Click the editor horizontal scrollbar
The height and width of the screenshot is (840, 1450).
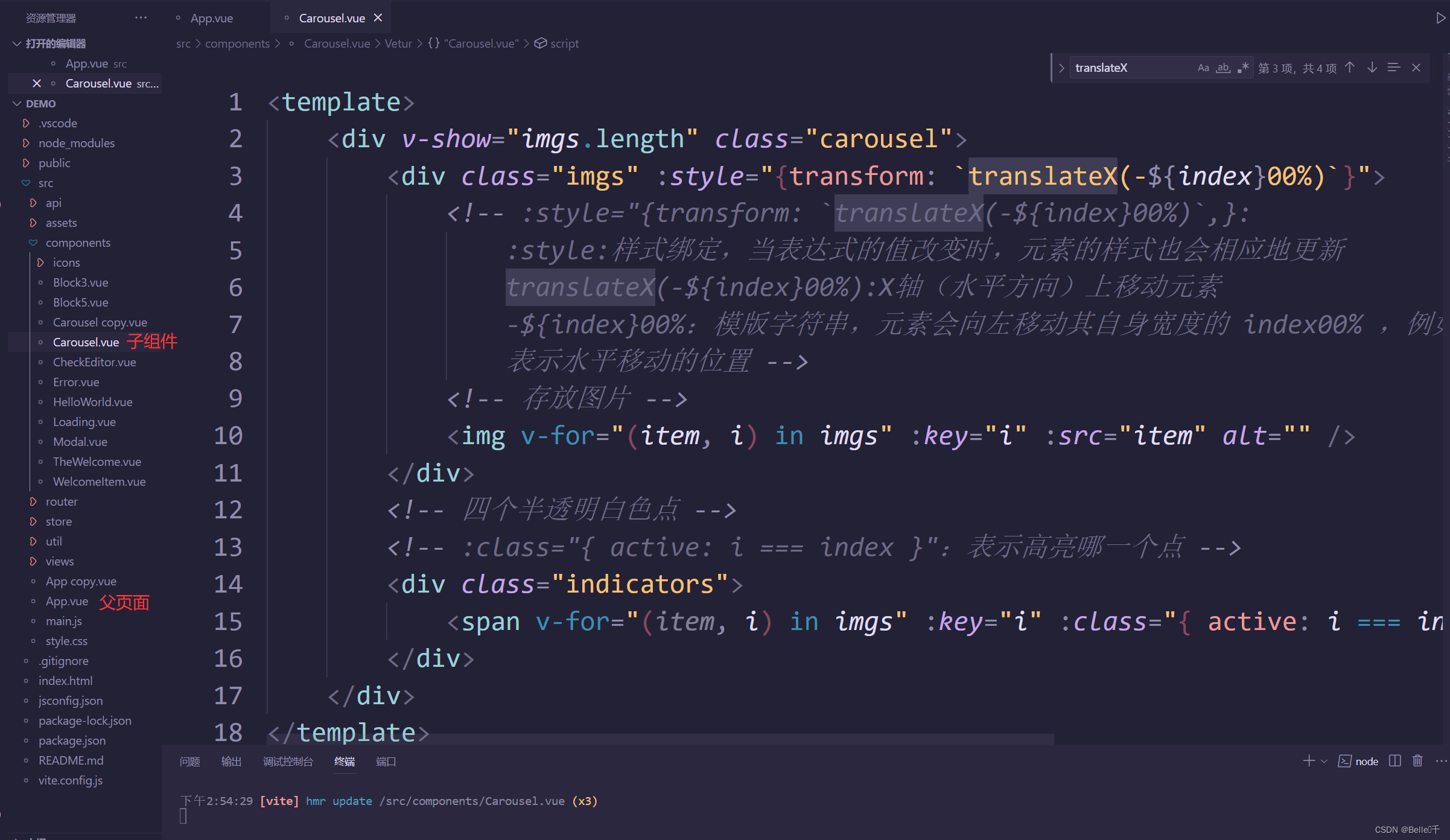(661, 739)
